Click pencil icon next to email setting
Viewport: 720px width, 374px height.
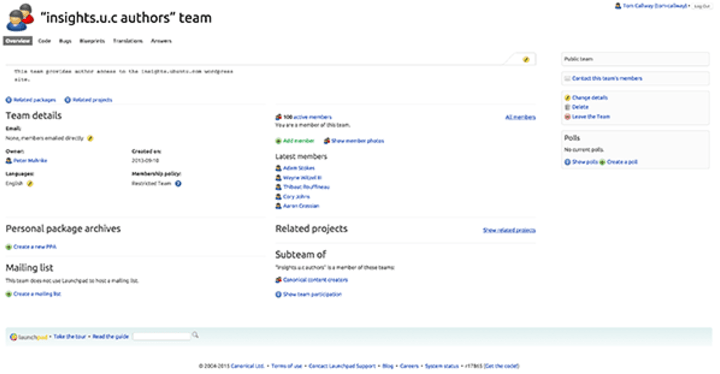pyautogui.click(x=90, y=138)
